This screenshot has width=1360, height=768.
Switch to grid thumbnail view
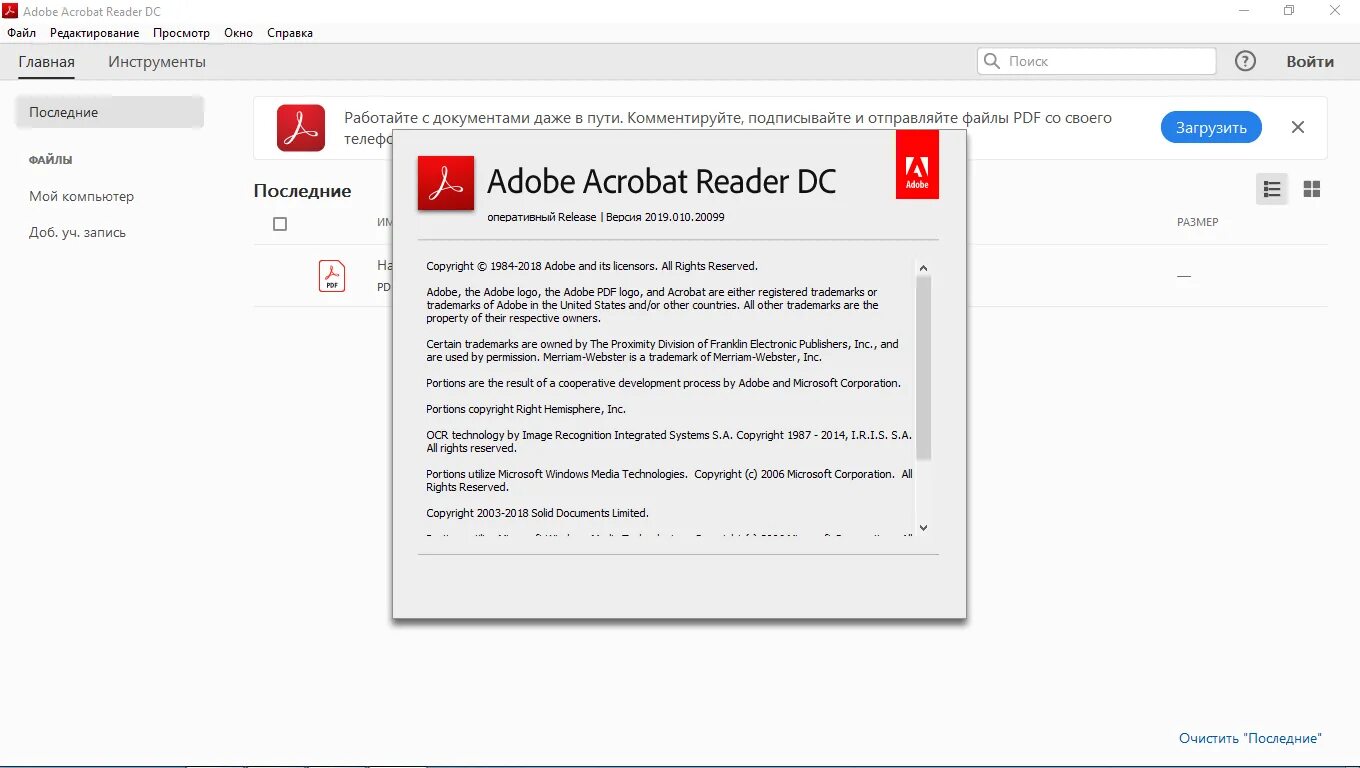click(x=1312, y=189)
